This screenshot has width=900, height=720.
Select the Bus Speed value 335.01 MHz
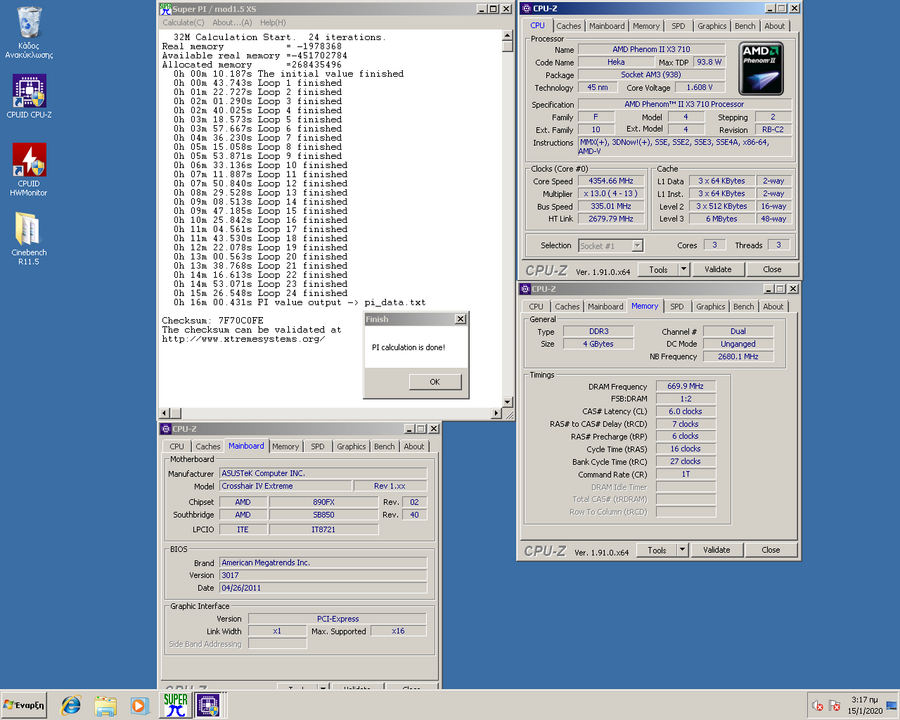coord(611,206)
